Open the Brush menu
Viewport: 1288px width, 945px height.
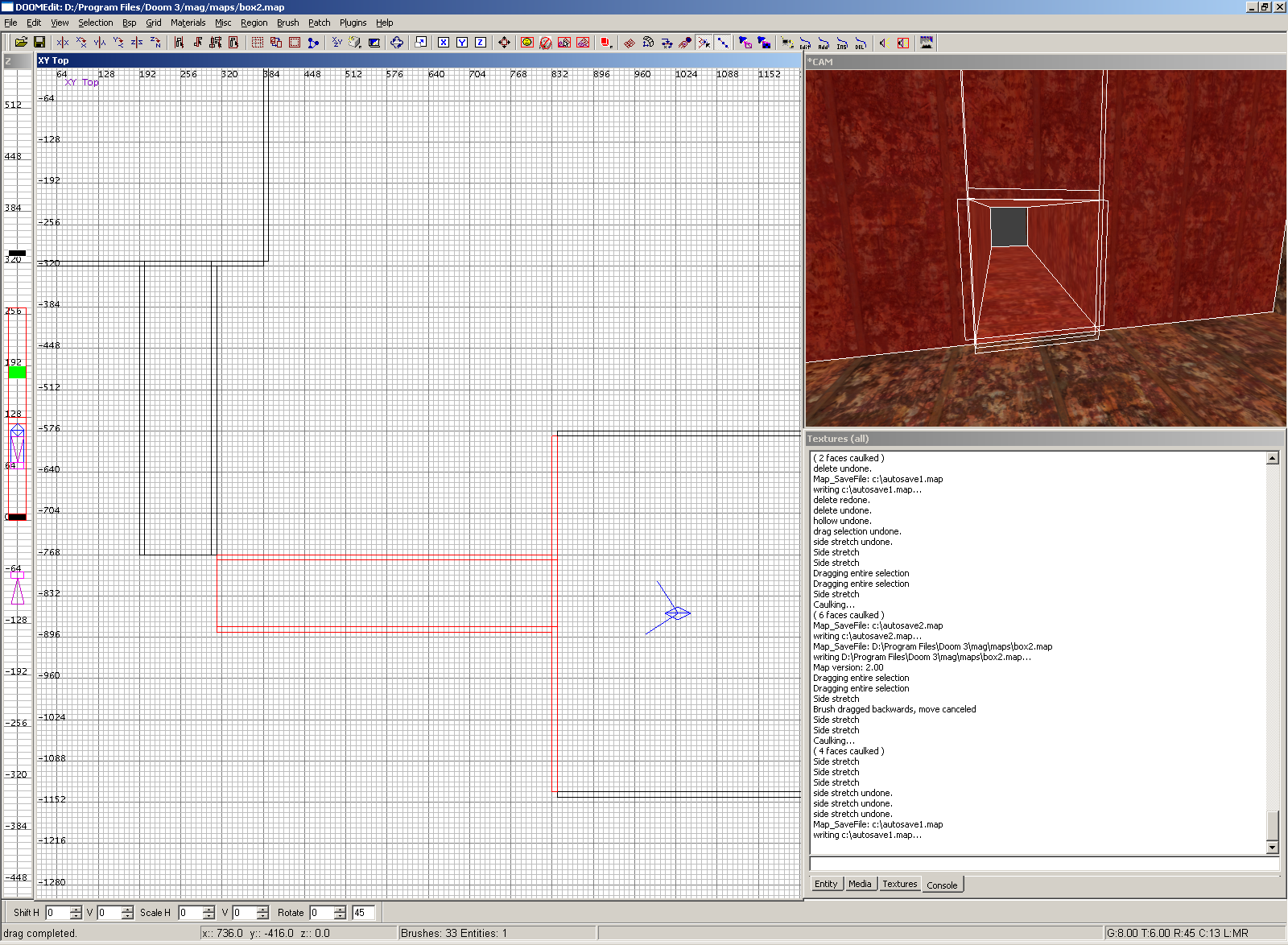pos(287,23)
